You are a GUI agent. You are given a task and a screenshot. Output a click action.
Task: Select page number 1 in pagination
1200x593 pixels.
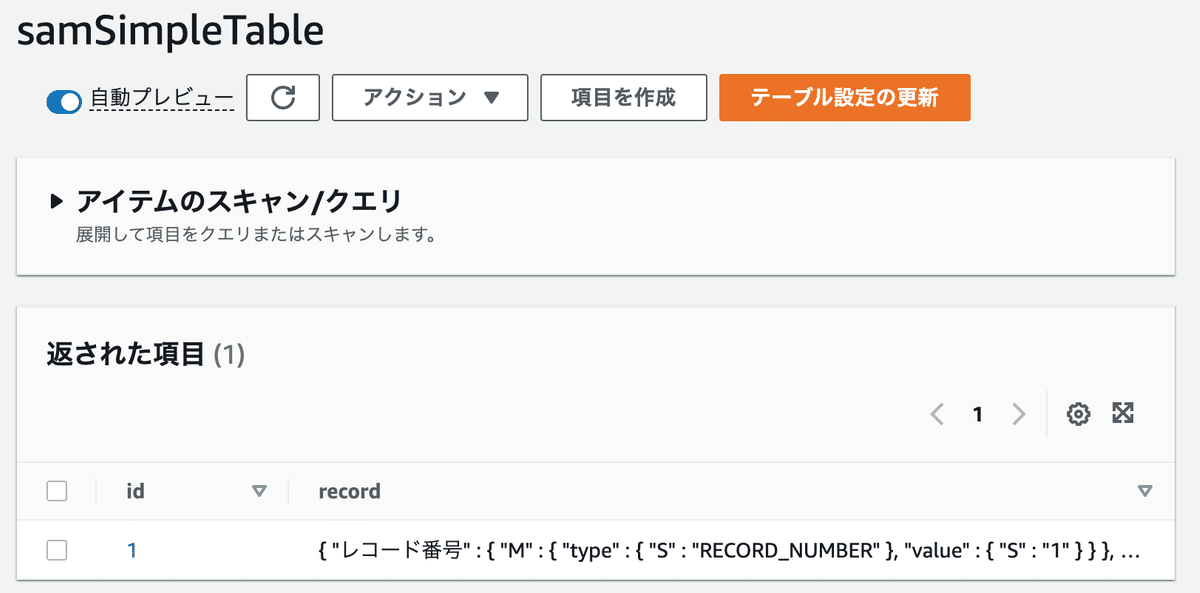pos(978,413)
